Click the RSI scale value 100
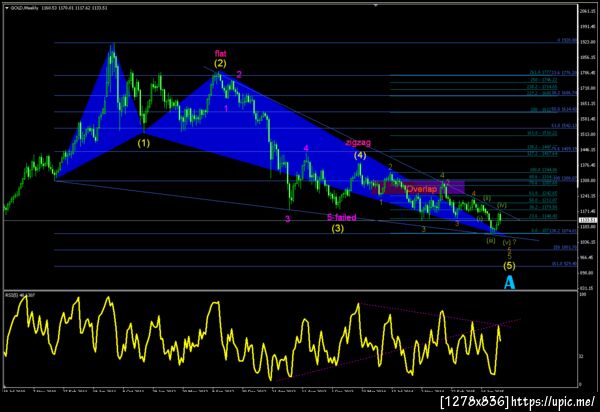This screenshot has width=600, height=412. pyautogui.click(x=583, y=295)
